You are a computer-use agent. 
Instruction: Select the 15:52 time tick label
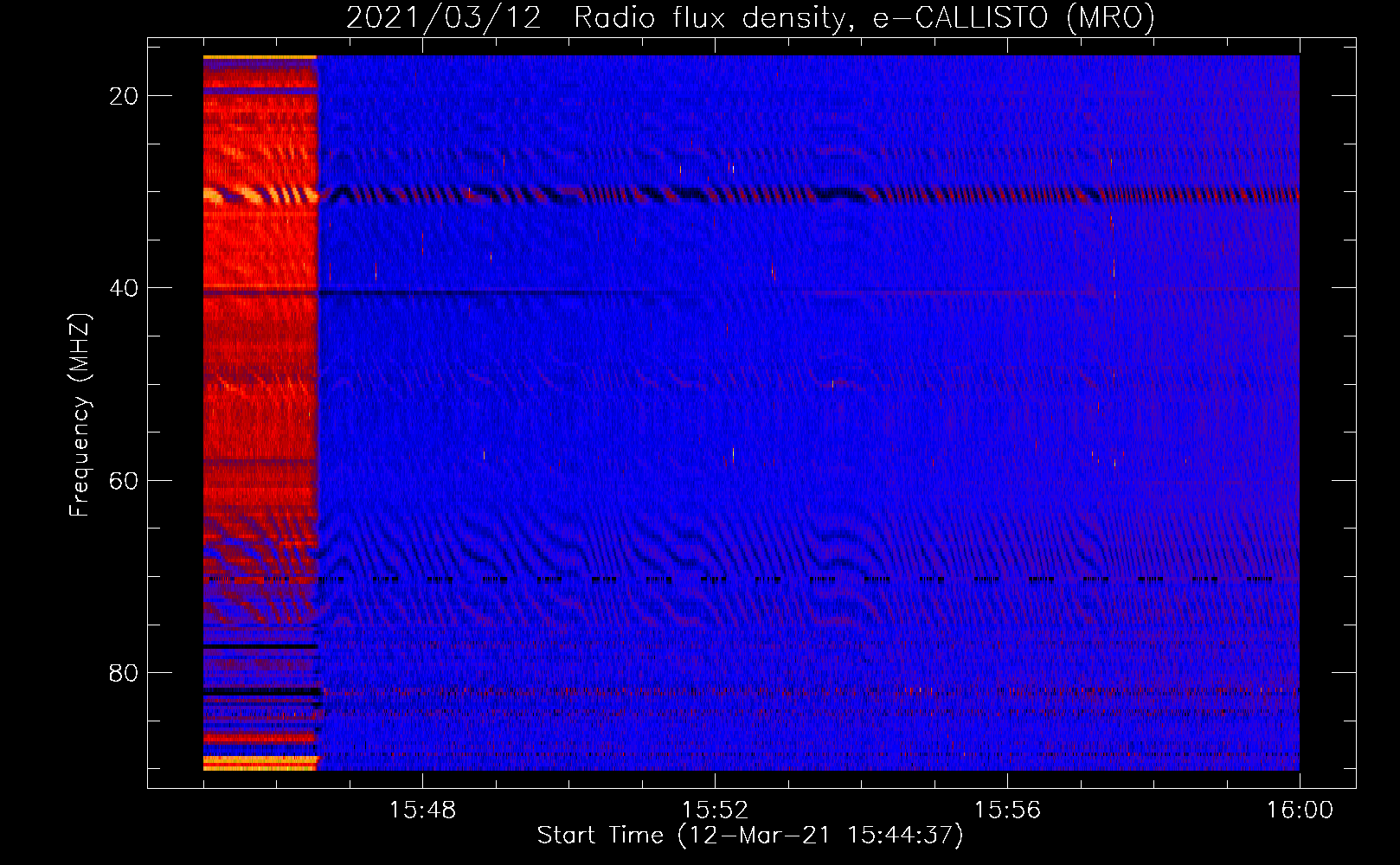click(x=715, y=811)
